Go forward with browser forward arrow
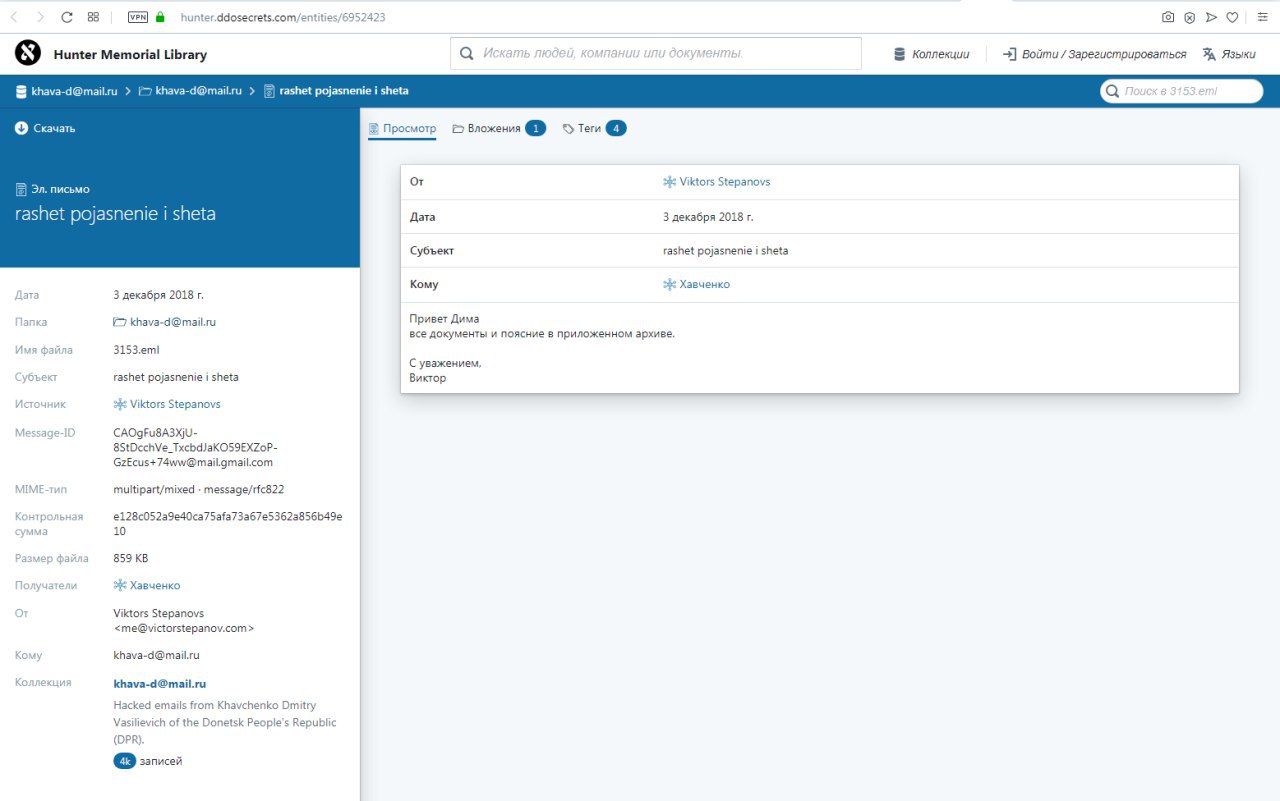 pos(40,17)
